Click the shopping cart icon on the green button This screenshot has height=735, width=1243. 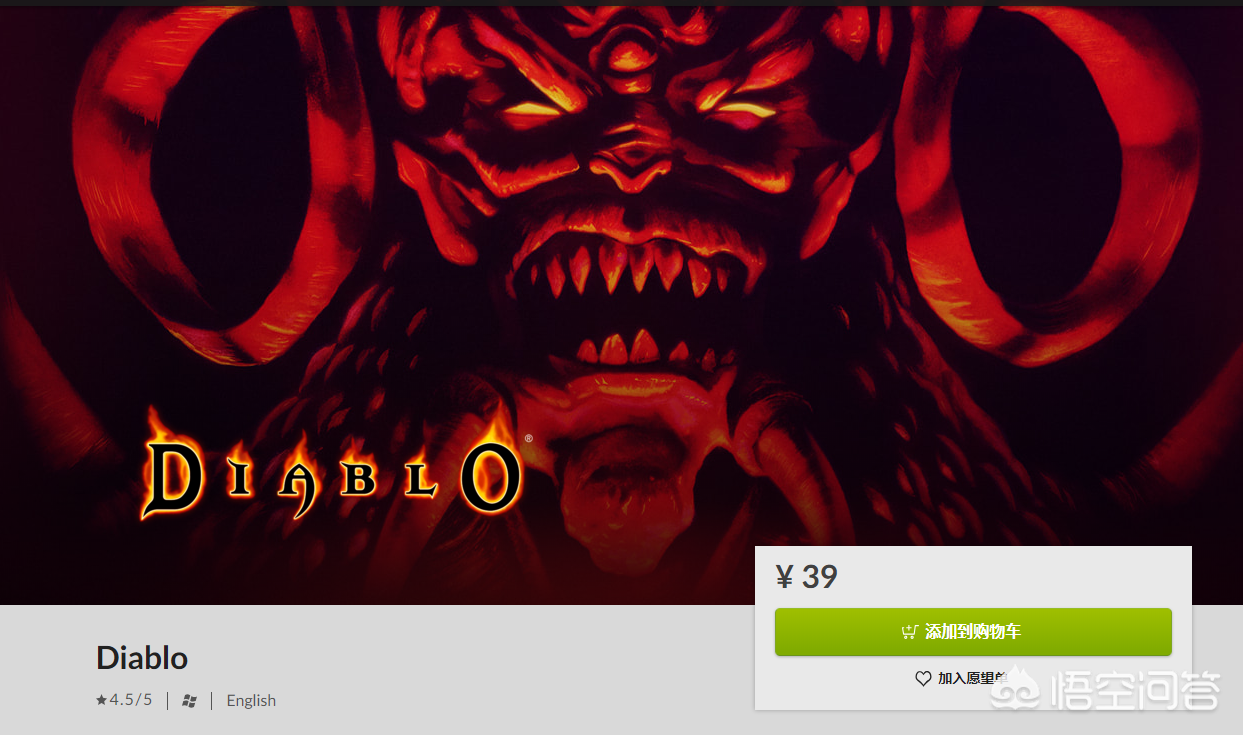909,632
